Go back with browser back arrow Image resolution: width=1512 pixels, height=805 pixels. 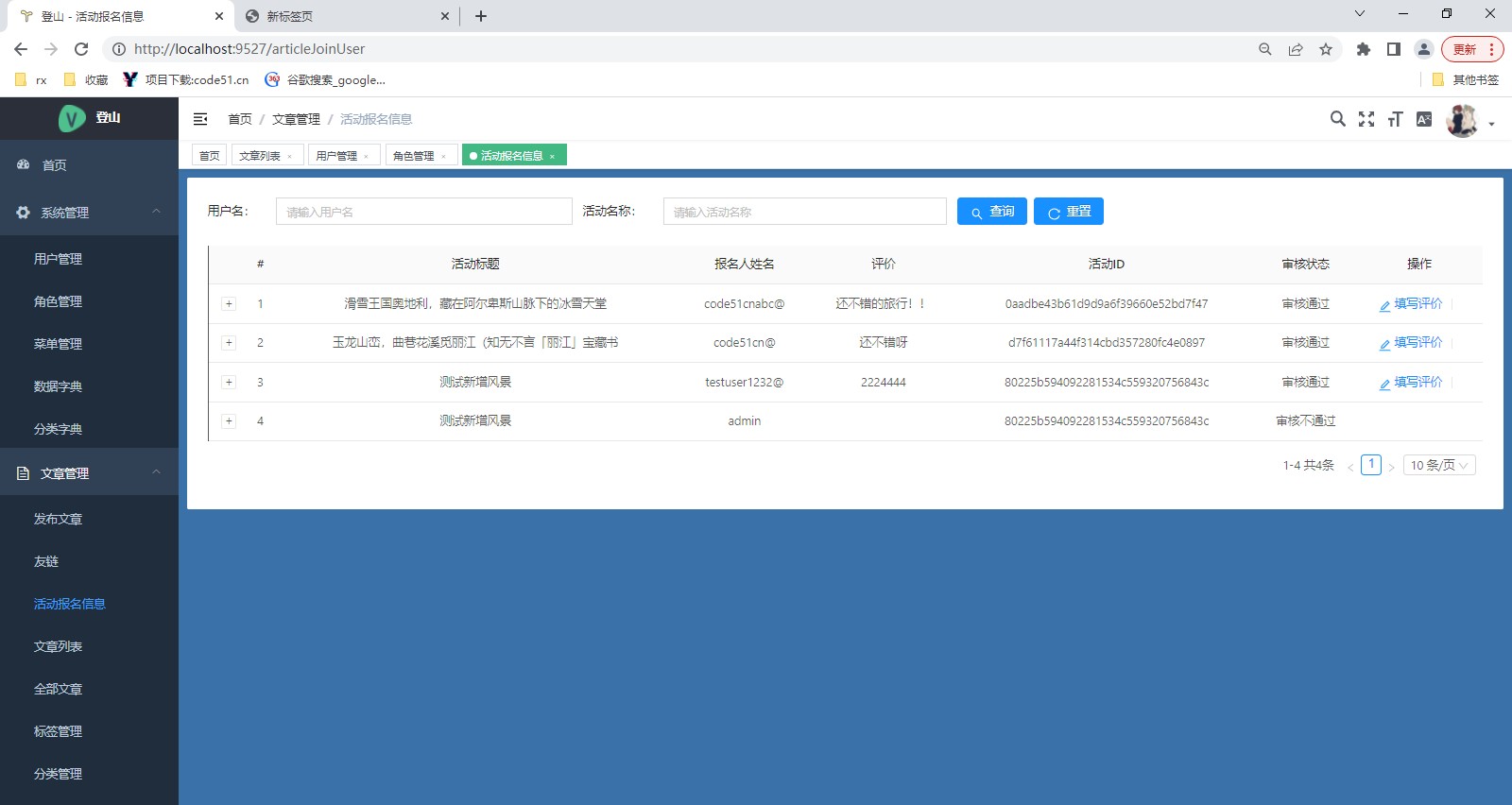[x=21, y=49]
